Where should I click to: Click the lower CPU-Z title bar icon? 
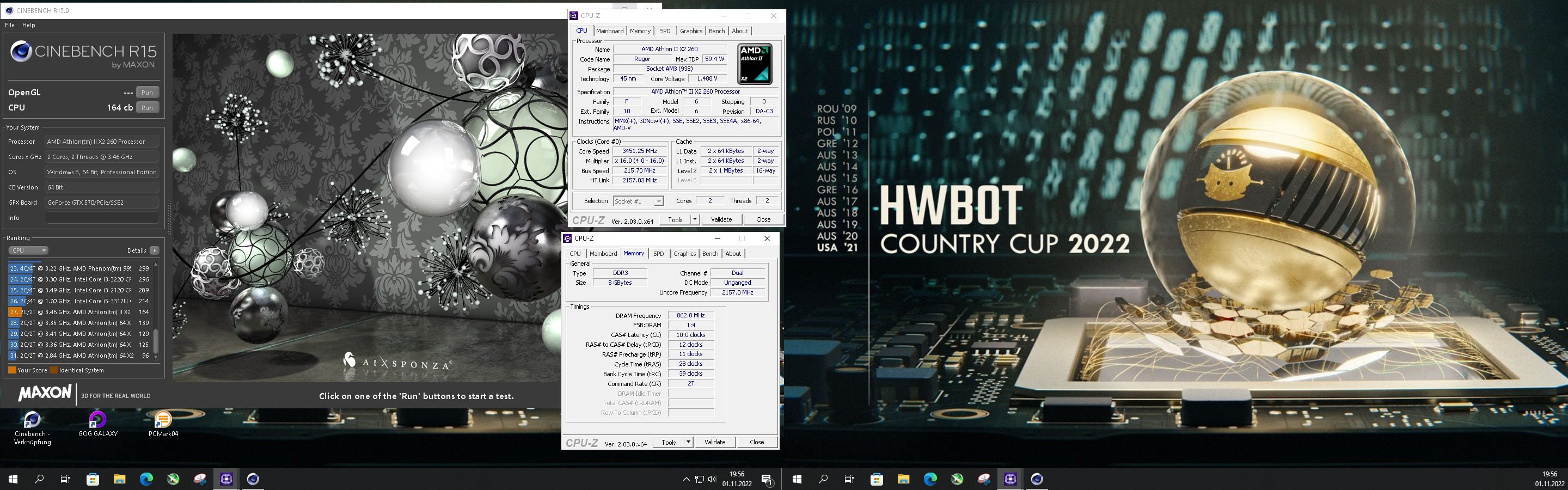[x=567, y=238]
